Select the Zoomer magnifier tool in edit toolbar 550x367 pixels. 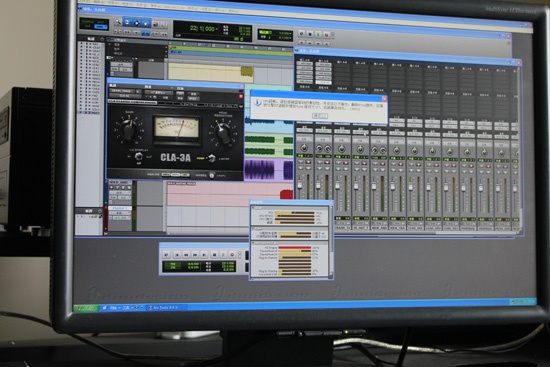tap(118, 22)
